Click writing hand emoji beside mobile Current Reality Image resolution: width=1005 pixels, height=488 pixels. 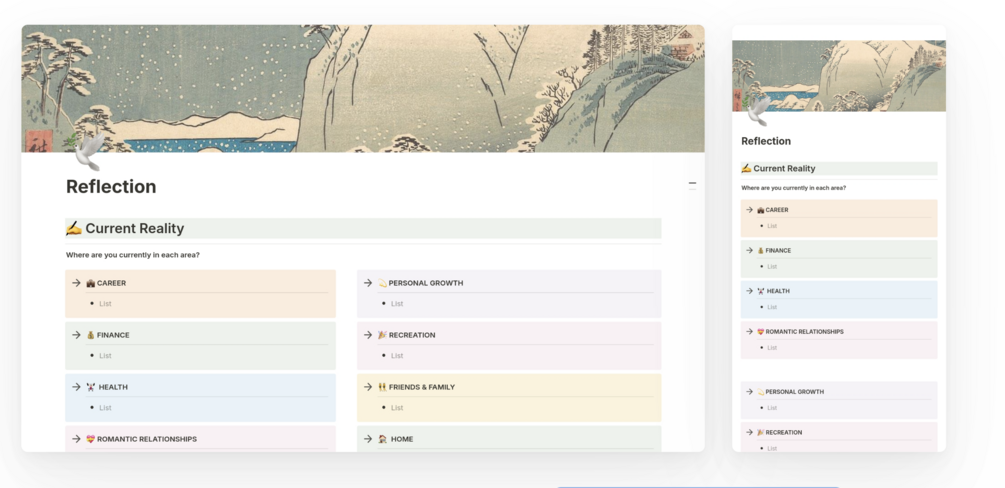(746, 169)
